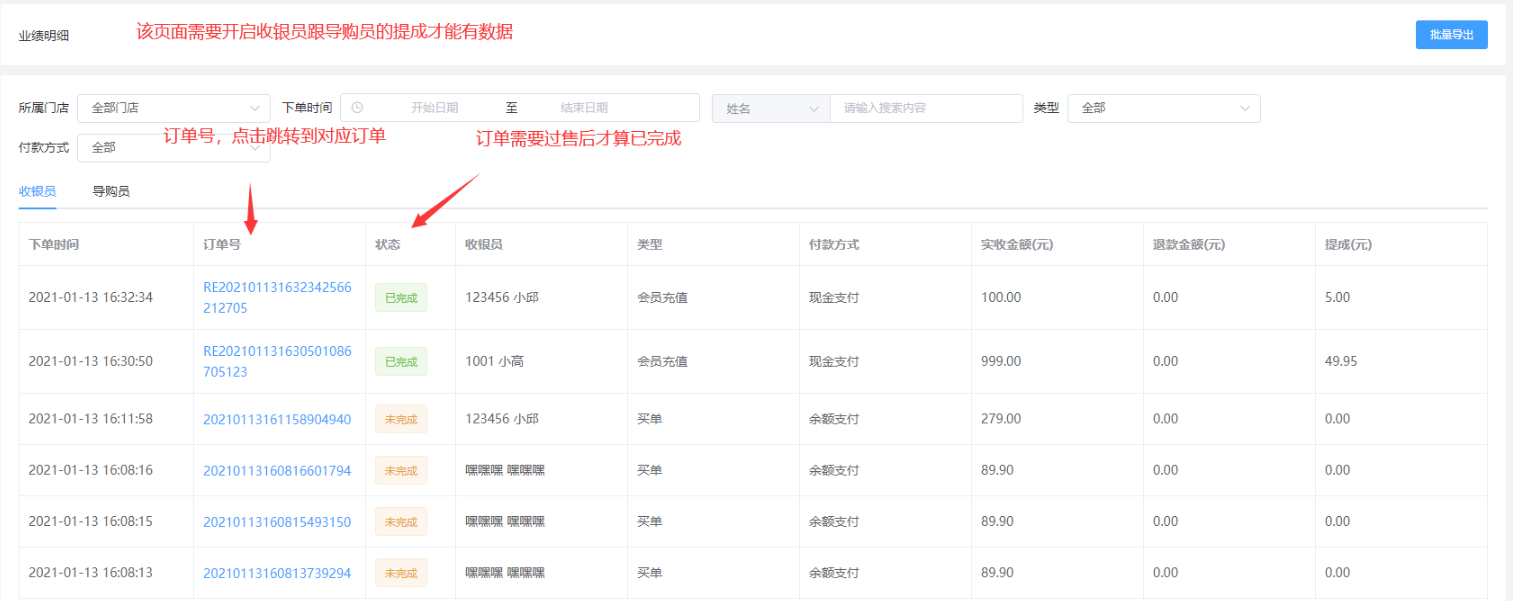Screen dimensions: 1513x601
Task: Click the clock icon in date range
Action: pos(358,108)
